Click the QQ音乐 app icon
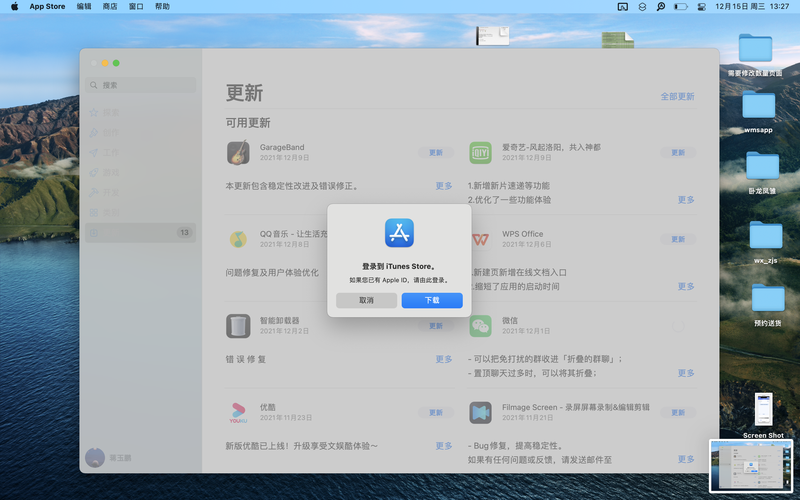The width and height of the screenshot is (800, 500). (238, 239)
